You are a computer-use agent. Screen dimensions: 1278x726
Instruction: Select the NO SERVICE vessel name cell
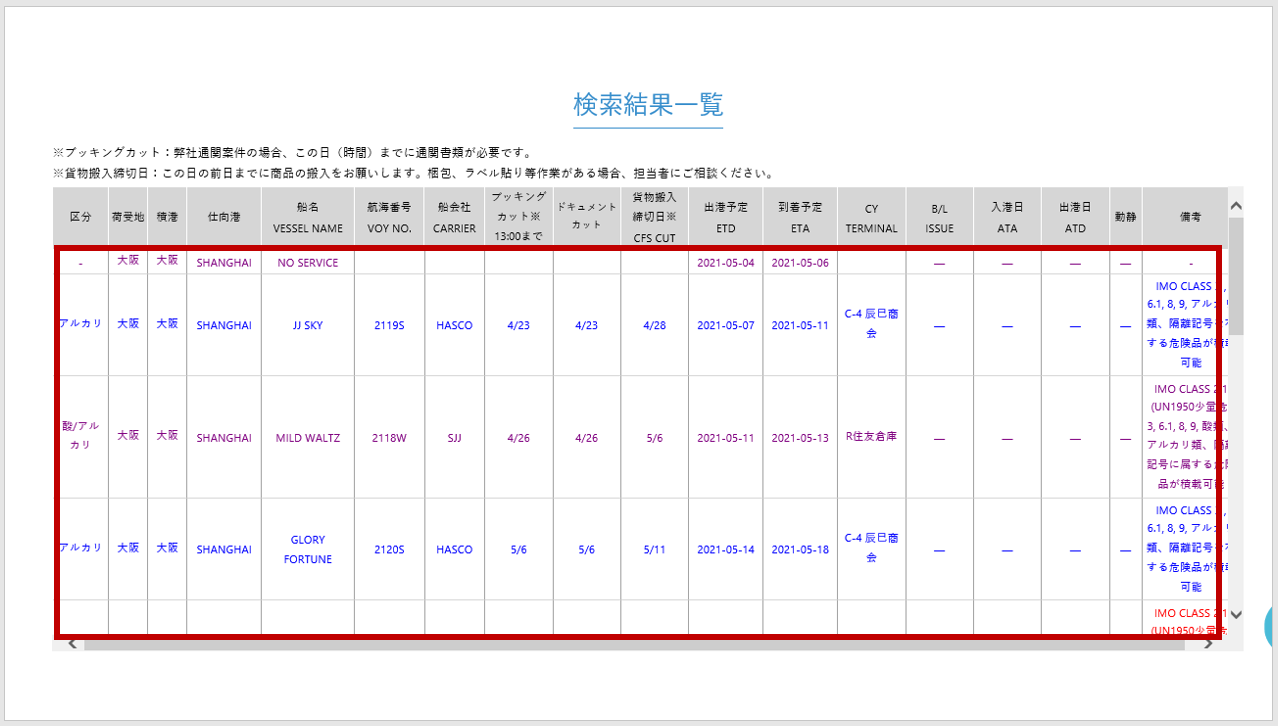tap(308, 263)
